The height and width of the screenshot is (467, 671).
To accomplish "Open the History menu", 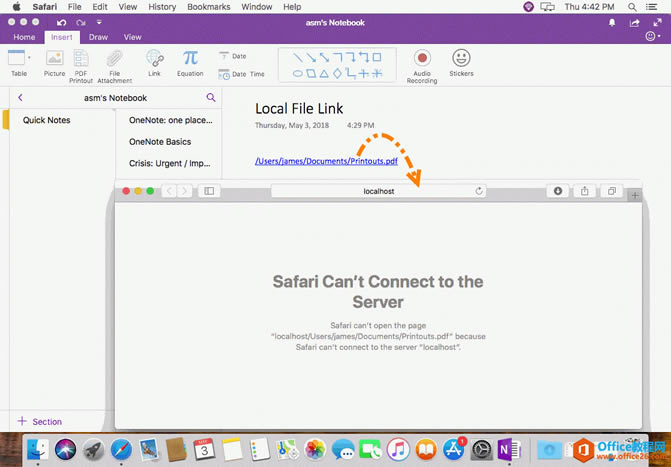I will pyautogui.click(x=162, y=7).
